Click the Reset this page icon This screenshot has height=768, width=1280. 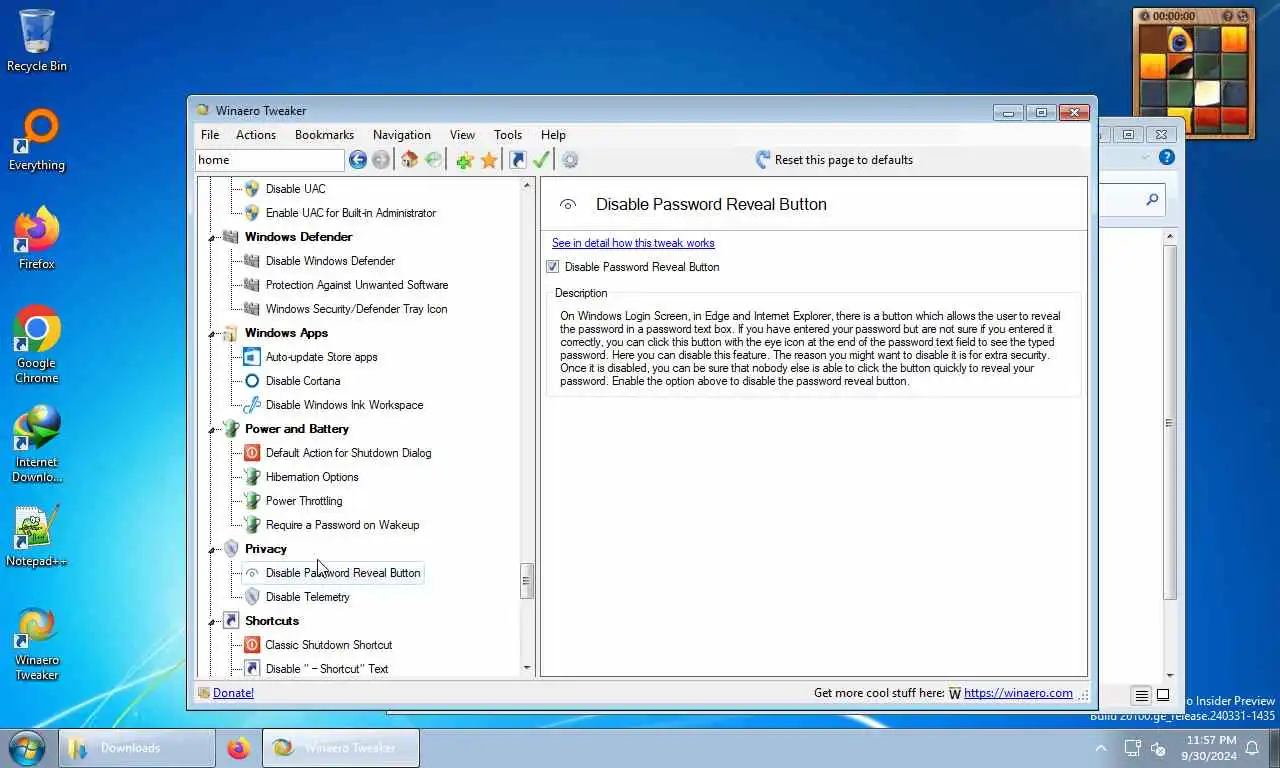pos(763,160)
